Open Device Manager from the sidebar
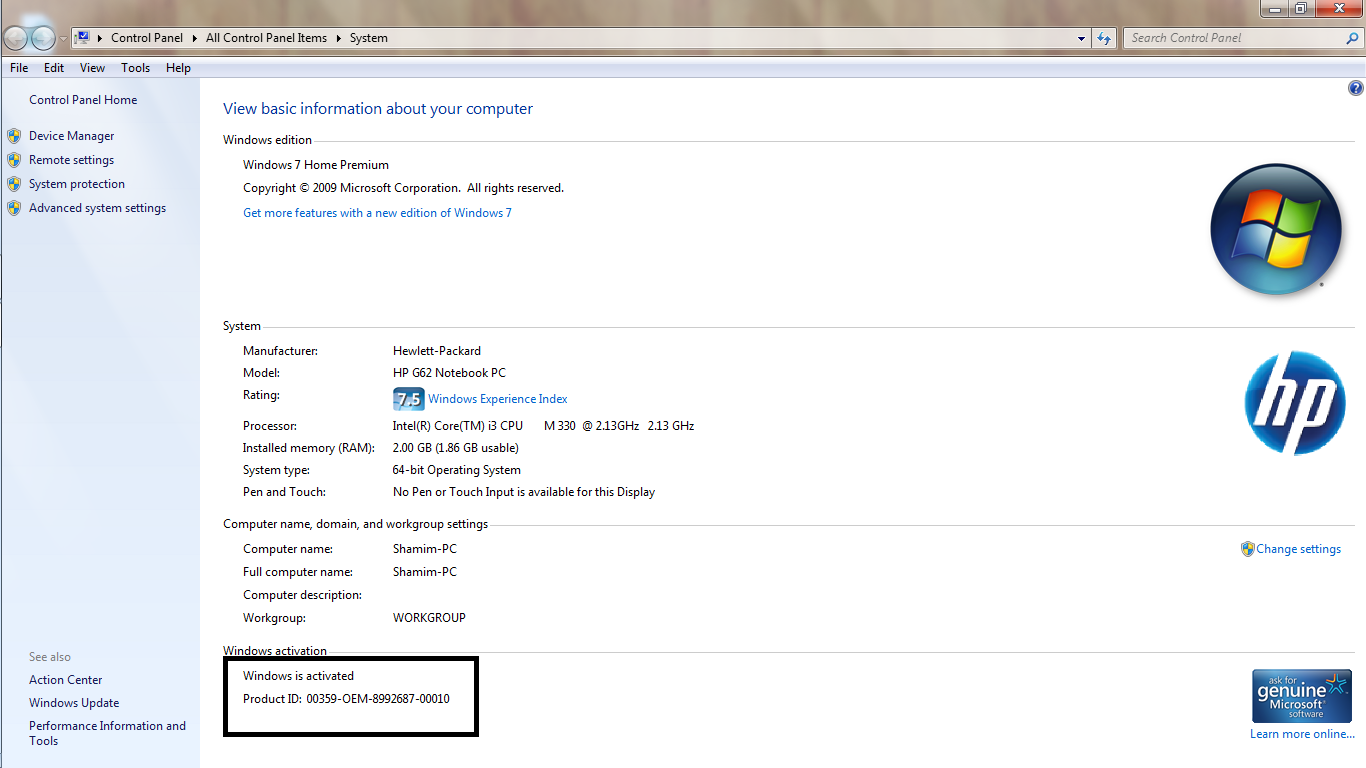The width and height of the screenshot is (1366, 768). click(x=71, y=135)
